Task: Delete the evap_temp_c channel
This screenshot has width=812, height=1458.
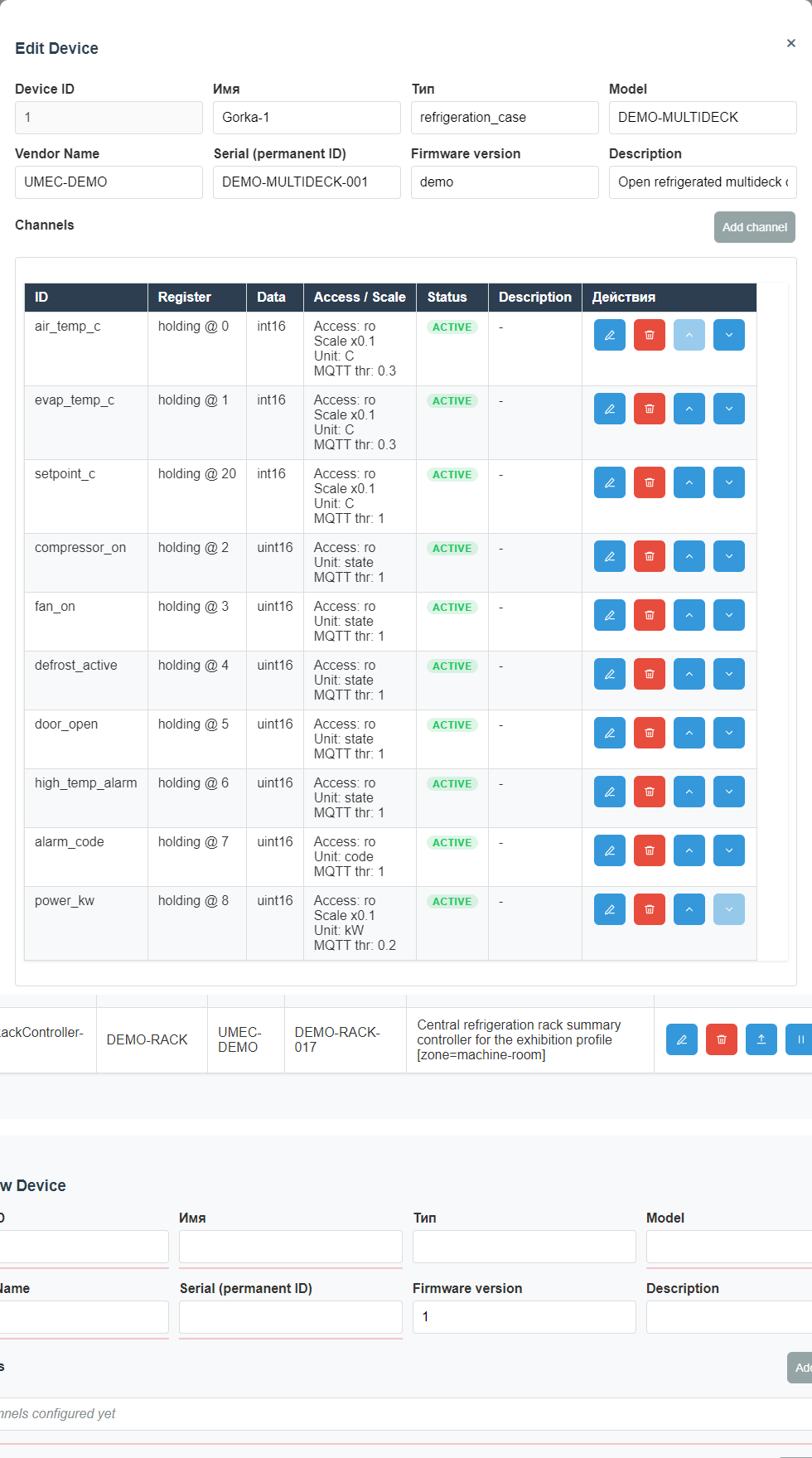Action: pyautogui.click(x=649, y=409)
